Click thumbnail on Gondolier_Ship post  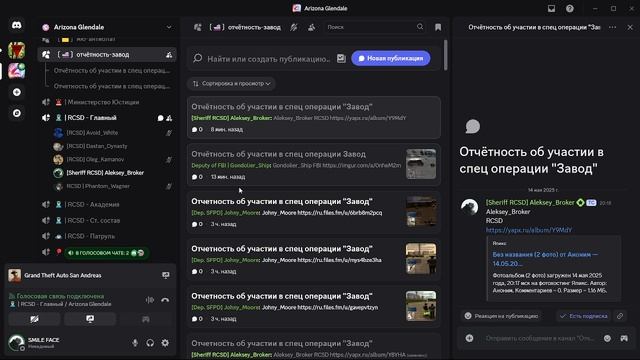click(x=421, y=164)
